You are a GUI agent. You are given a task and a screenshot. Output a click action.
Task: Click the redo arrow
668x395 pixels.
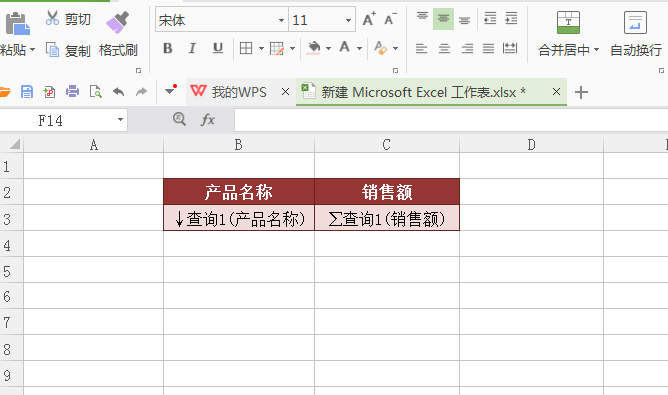click(141, 92)
